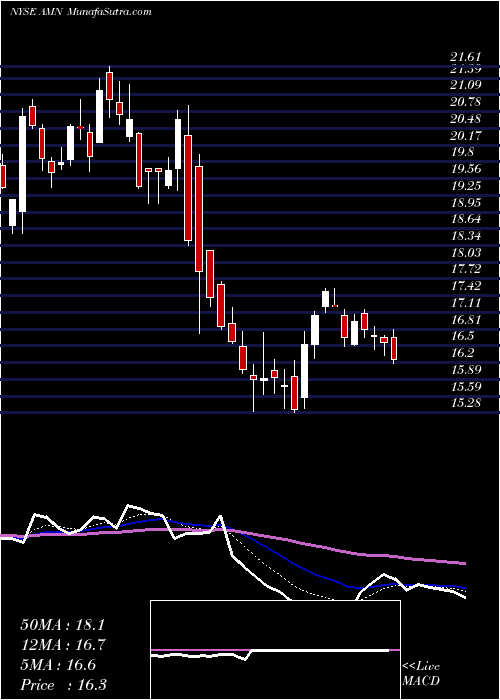The height and width of the screenshot is (700, 500).
Task: Select the 19.8 price axis label
Action: pyautogui.click(x=462, y=152)
